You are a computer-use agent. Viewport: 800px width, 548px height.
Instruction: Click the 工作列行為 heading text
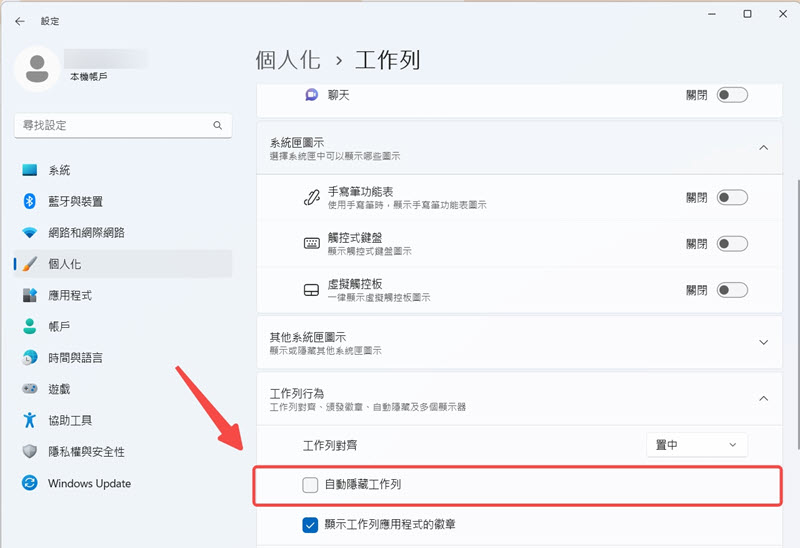(x=296, y=393)
